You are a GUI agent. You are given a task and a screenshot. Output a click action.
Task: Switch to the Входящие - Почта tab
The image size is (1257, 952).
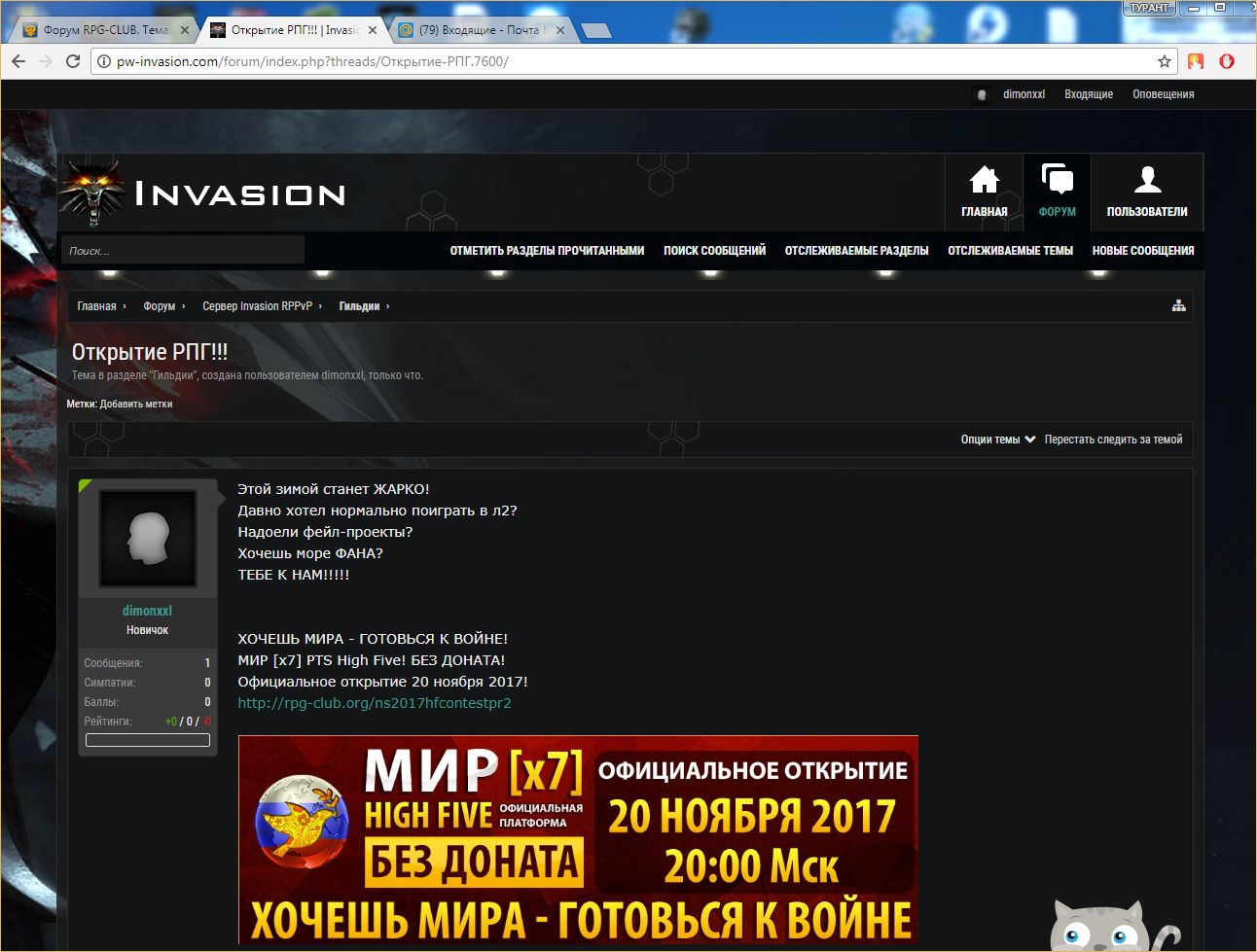(479, 30)
